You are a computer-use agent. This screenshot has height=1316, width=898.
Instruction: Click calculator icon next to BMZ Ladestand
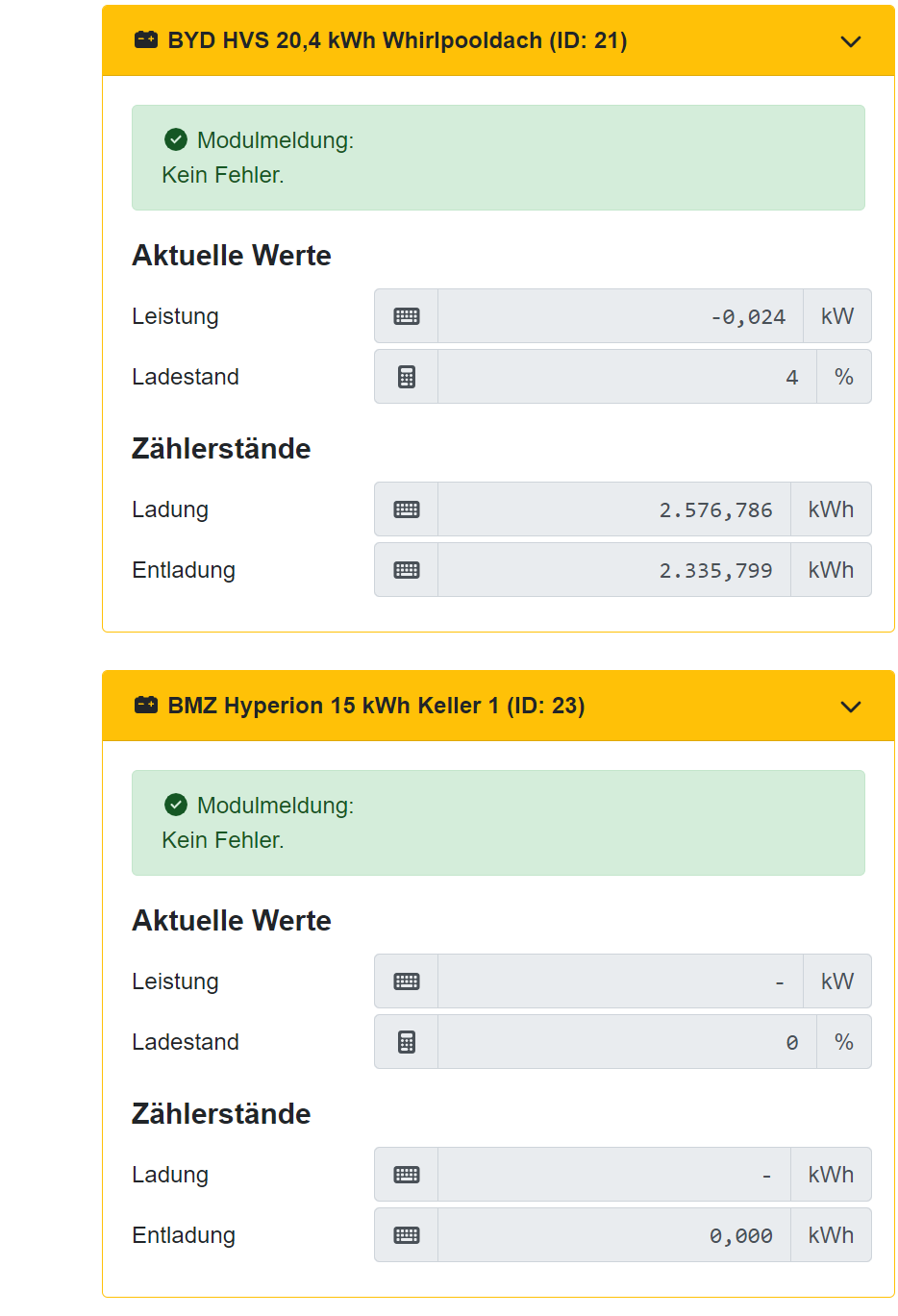pyautogui.click(x=407, y=1042)
